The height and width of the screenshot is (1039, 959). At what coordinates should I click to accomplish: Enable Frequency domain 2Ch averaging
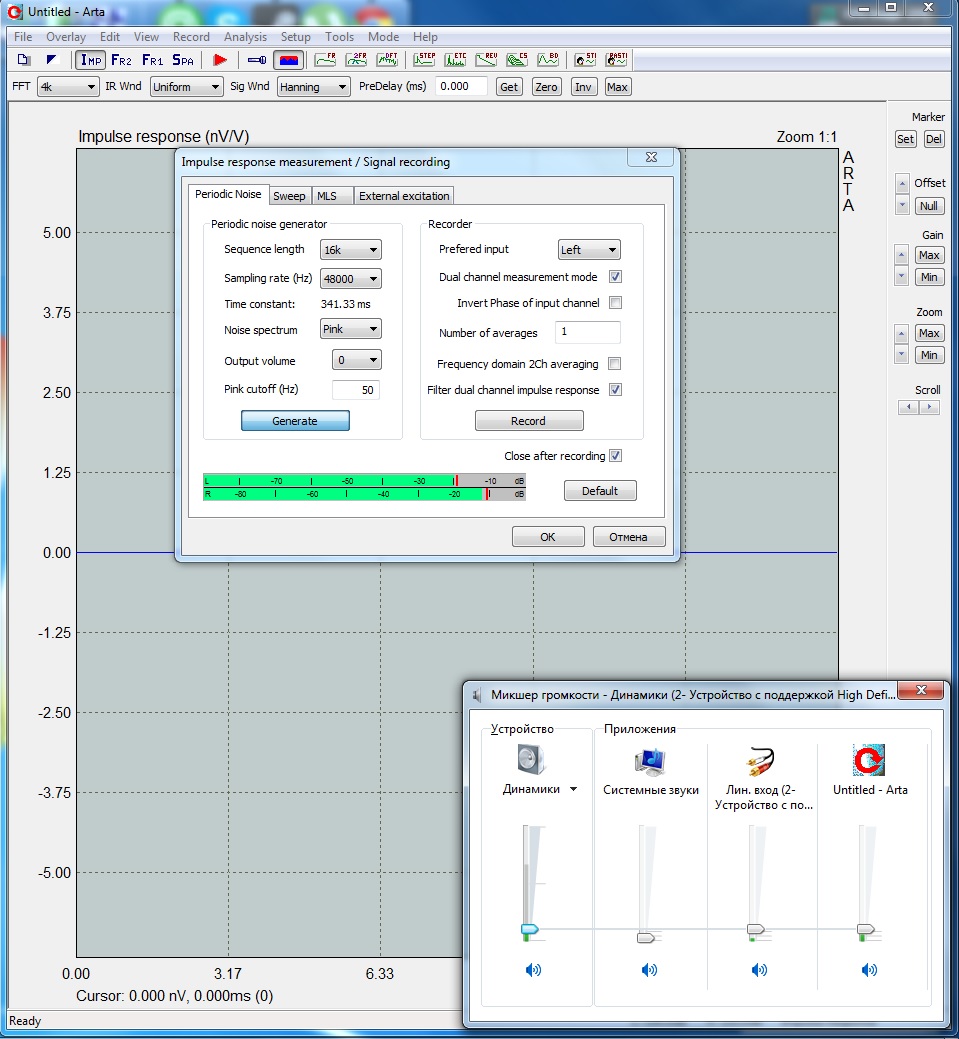(615, 364)
